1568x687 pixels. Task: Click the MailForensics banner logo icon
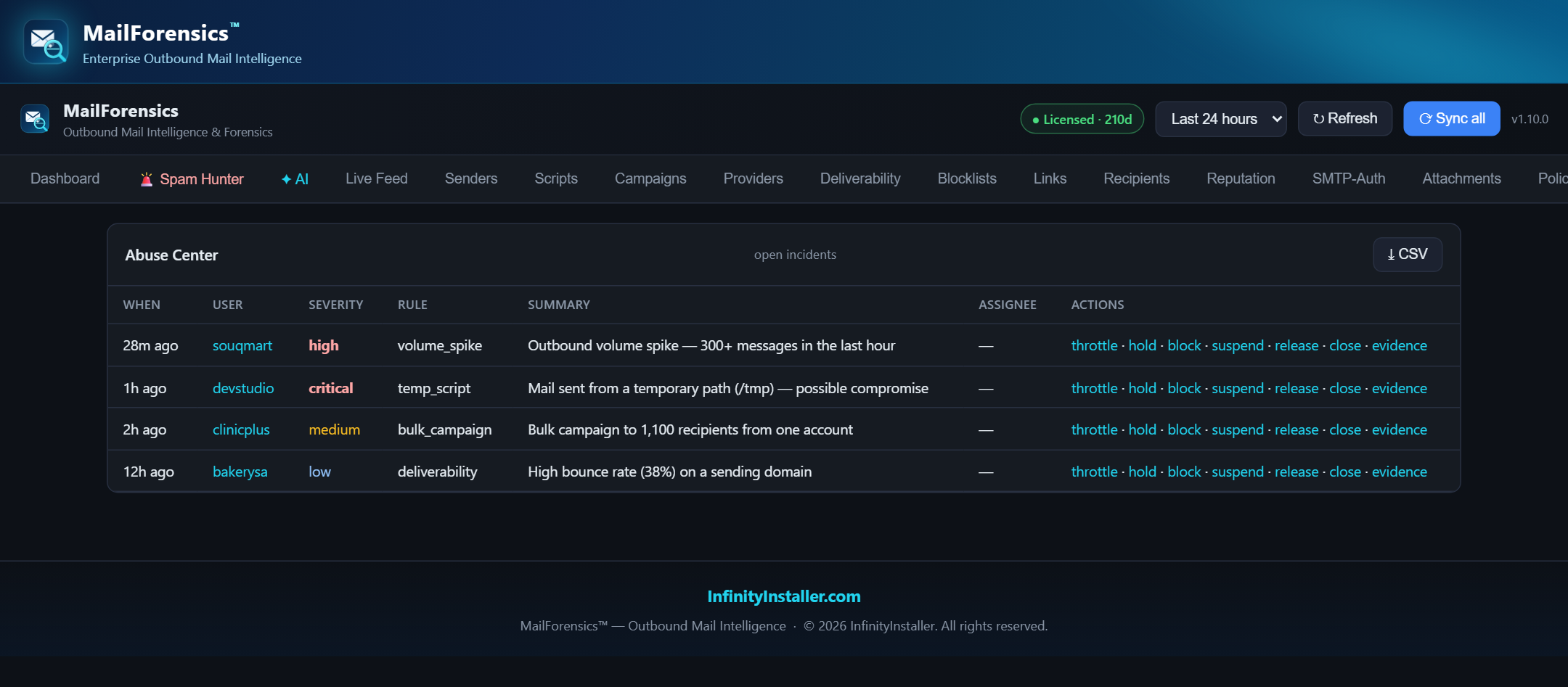(46, 41)
